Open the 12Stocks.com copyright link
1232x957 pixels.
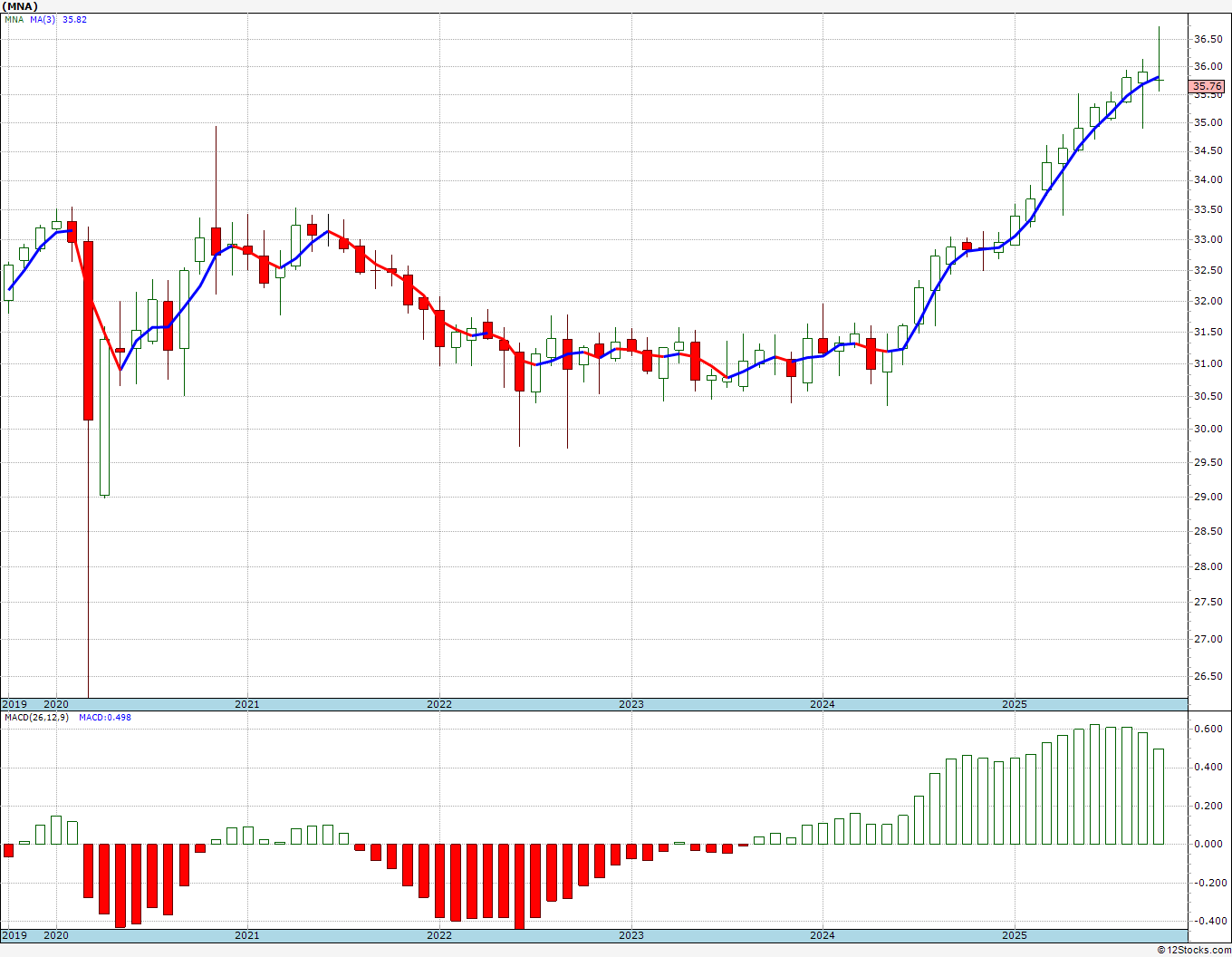pyautogui.click(x=1194, y=950)
